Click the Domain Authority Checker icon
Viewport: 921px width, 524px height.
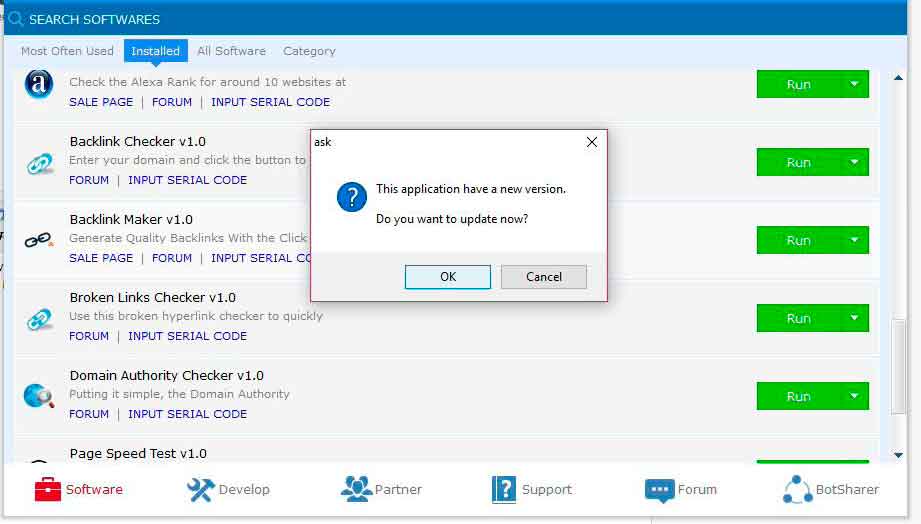coord(39,396)
